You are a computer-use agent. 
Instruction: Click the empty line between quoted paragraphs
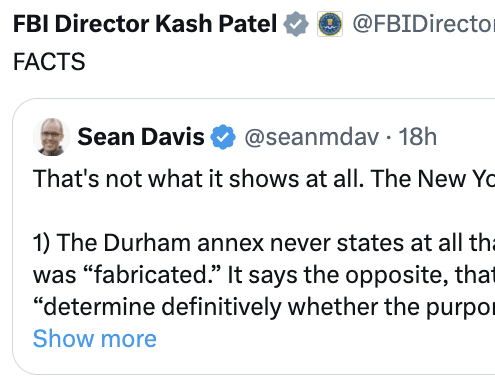[253, 211]
